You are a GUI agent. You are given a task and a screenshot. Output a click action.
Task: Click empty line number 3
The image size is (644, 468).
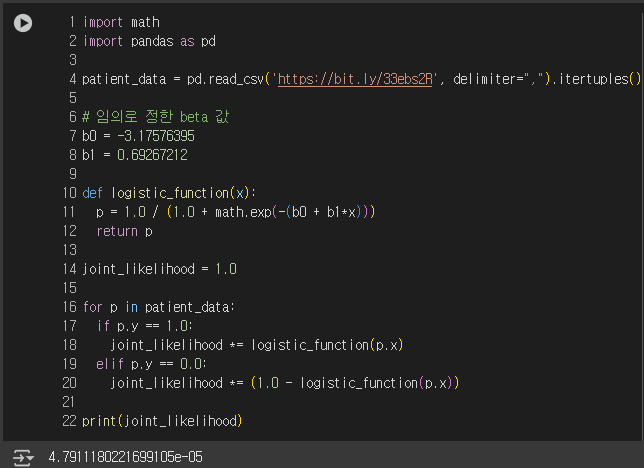73,60
